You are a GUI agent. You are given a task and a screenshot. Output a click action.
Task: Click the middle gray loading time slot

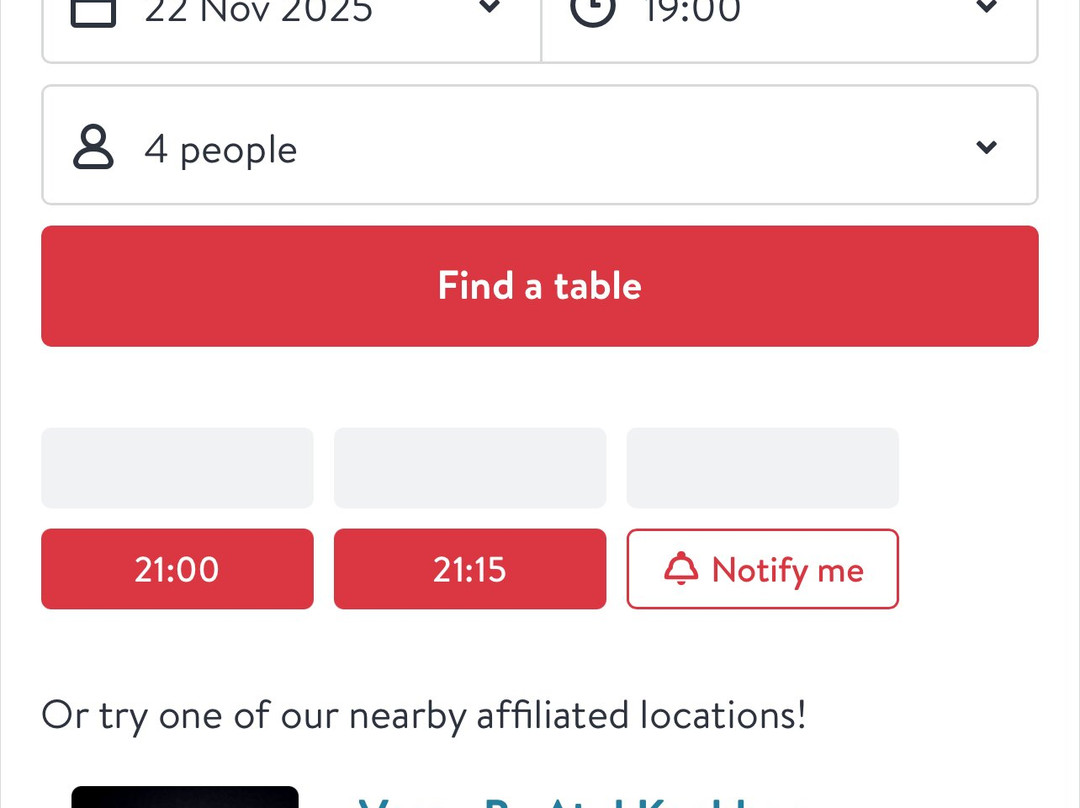coord(470,468)
